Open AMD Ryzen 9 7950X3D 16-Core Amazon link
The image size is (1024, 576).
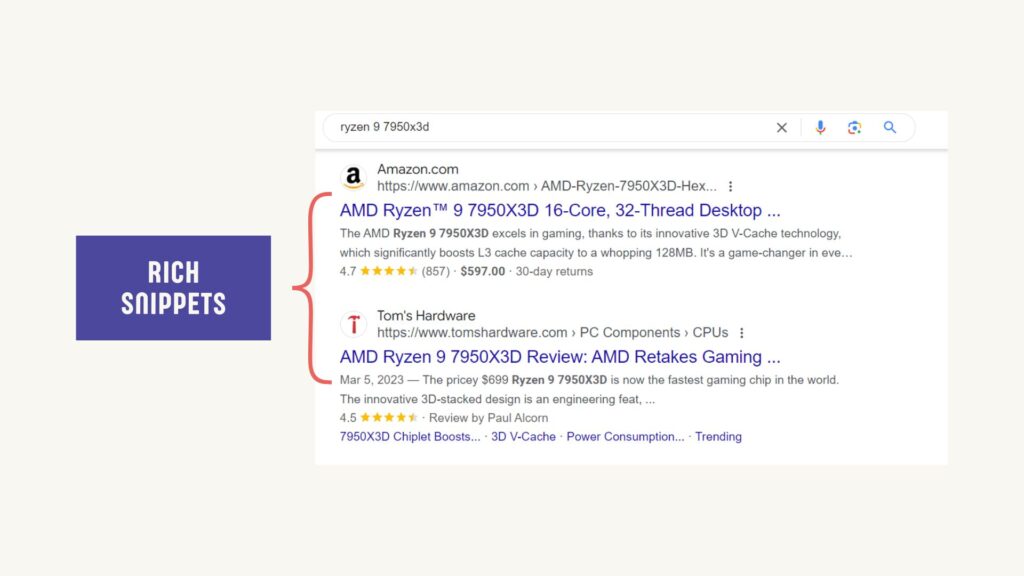560,210
